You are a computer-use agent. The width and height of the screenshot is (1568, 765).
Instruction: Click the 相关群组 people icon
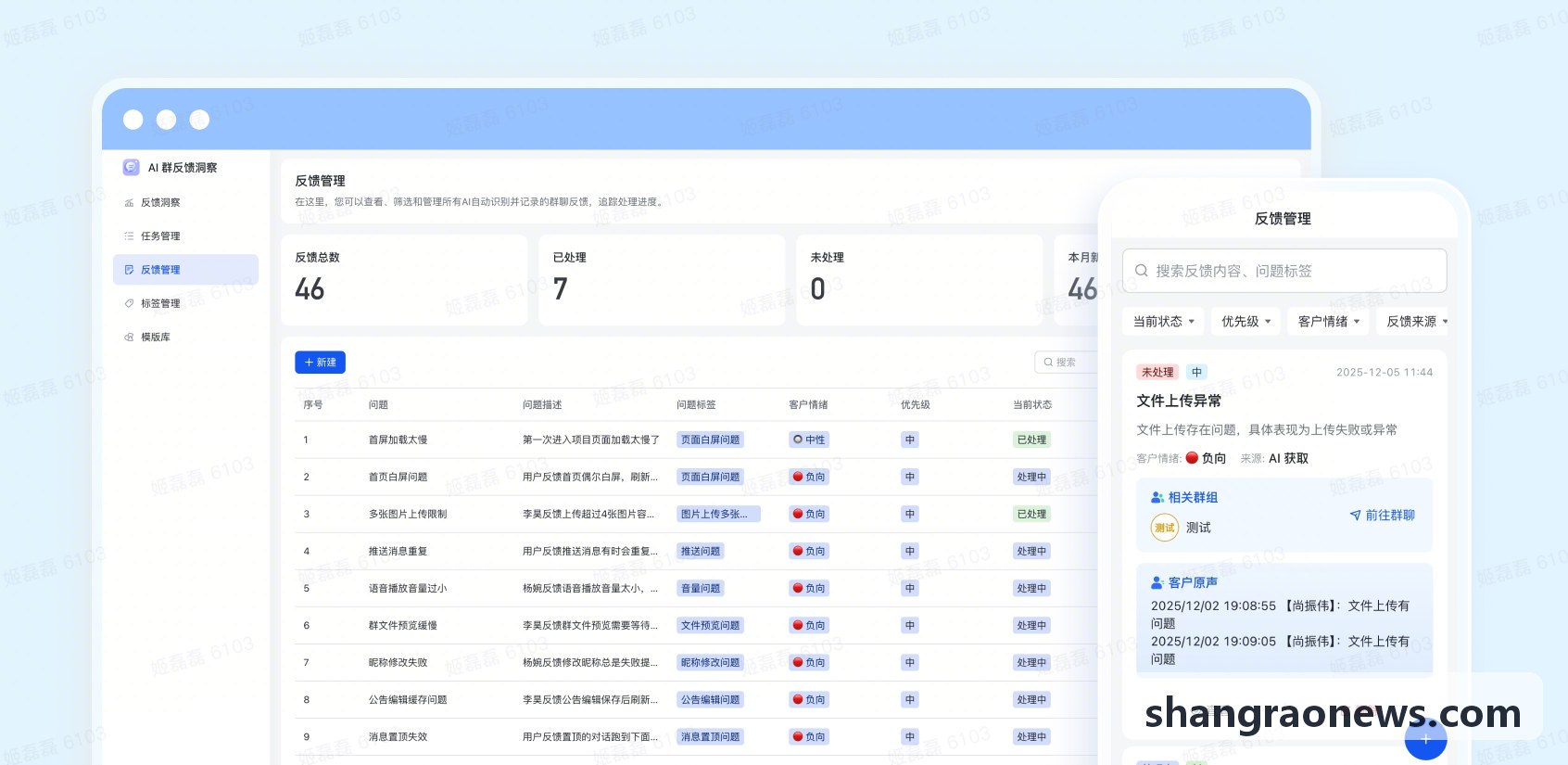[x=1157, y=498]
